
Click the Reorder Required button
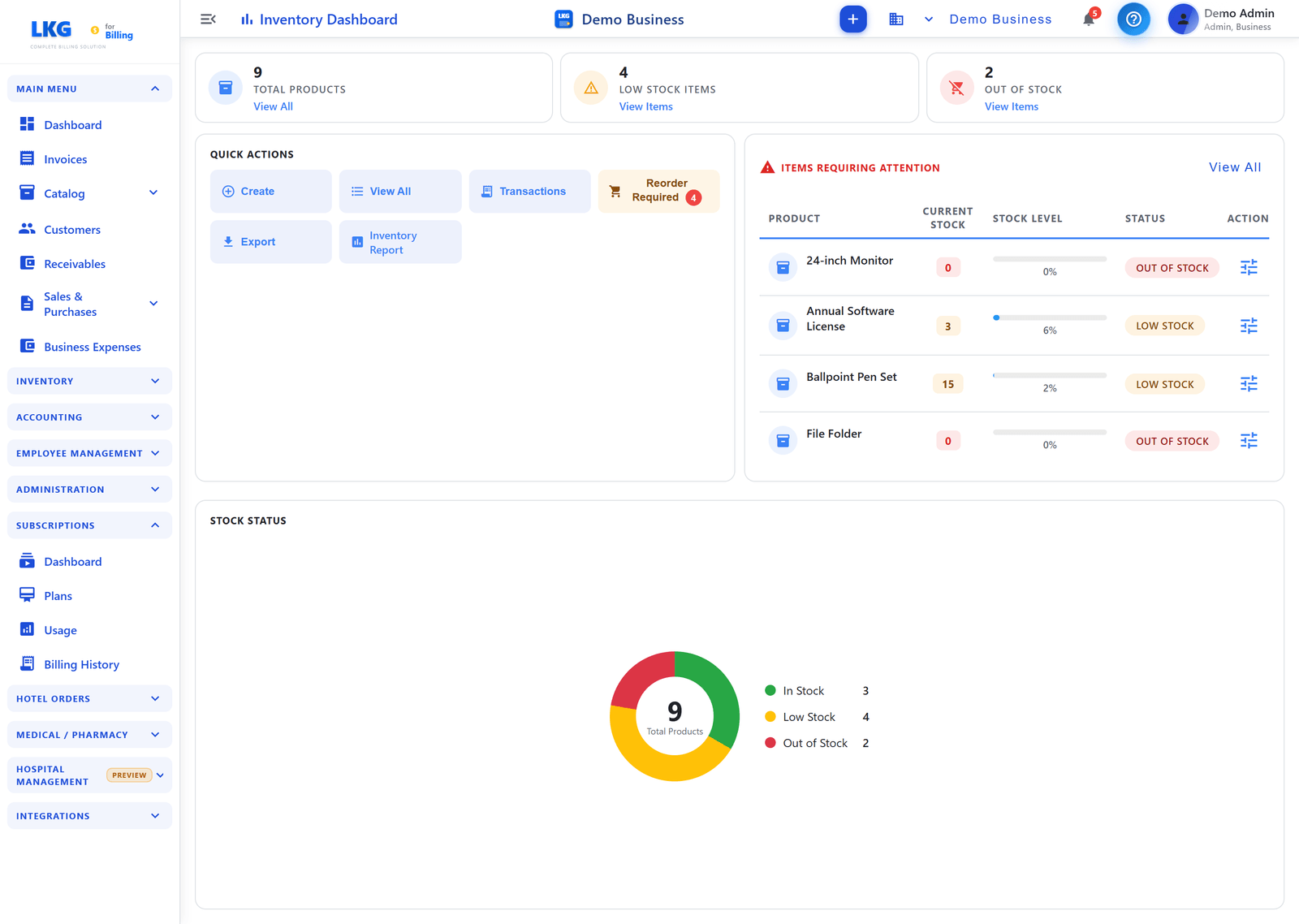pos(658,191)
